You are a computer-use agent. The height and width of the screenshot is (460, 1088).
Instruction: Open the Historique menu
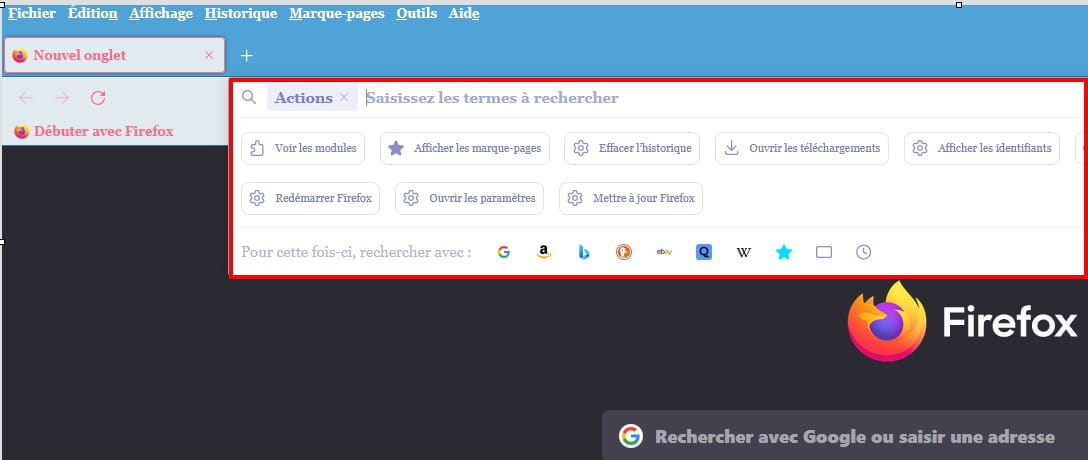tap(241, 13)
